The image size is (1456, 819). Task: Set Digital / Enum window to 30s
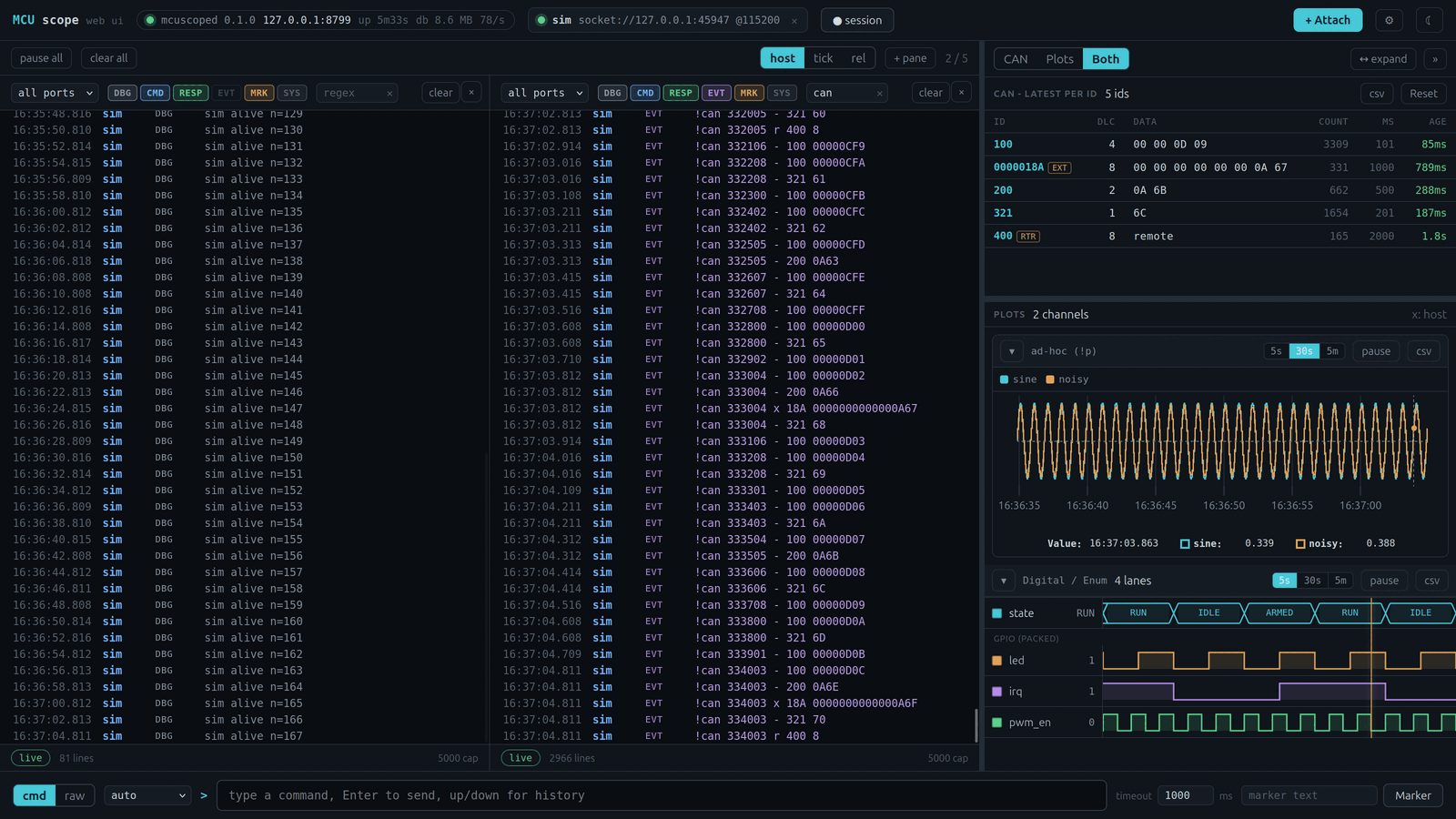pyautogui.click(x=1312, y=581)
